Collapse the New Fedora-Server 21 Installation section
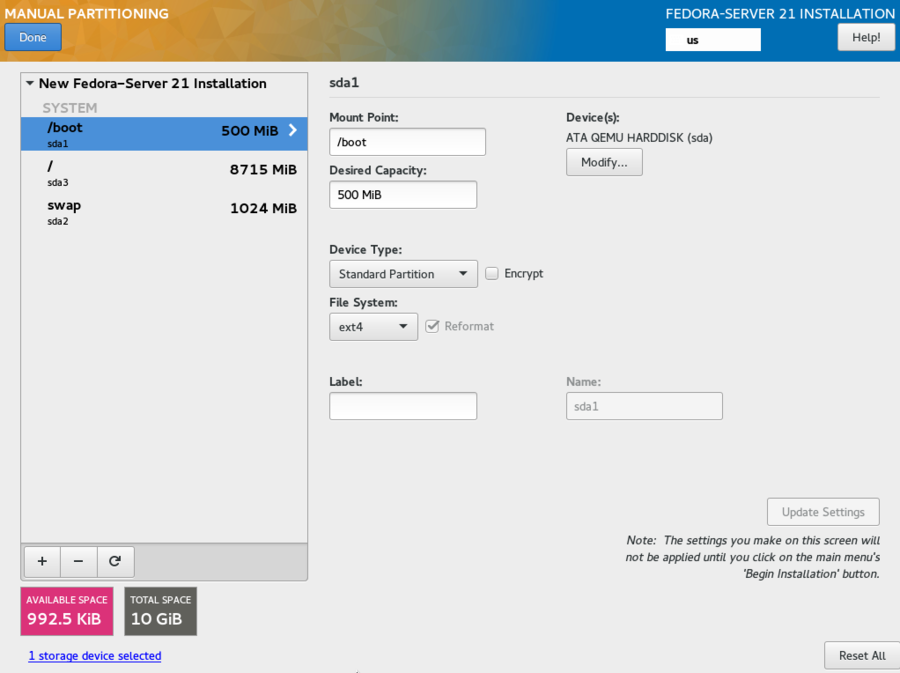 click(30, 84)
